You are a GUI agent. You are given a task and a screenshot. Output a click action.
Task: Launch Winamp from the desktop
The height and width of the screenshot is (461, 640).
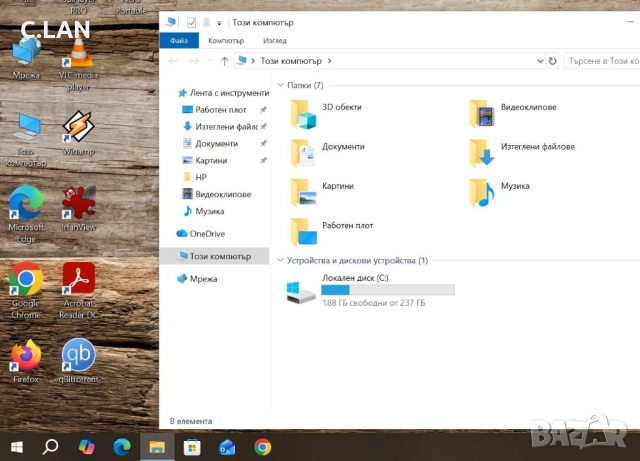(78, 134)
